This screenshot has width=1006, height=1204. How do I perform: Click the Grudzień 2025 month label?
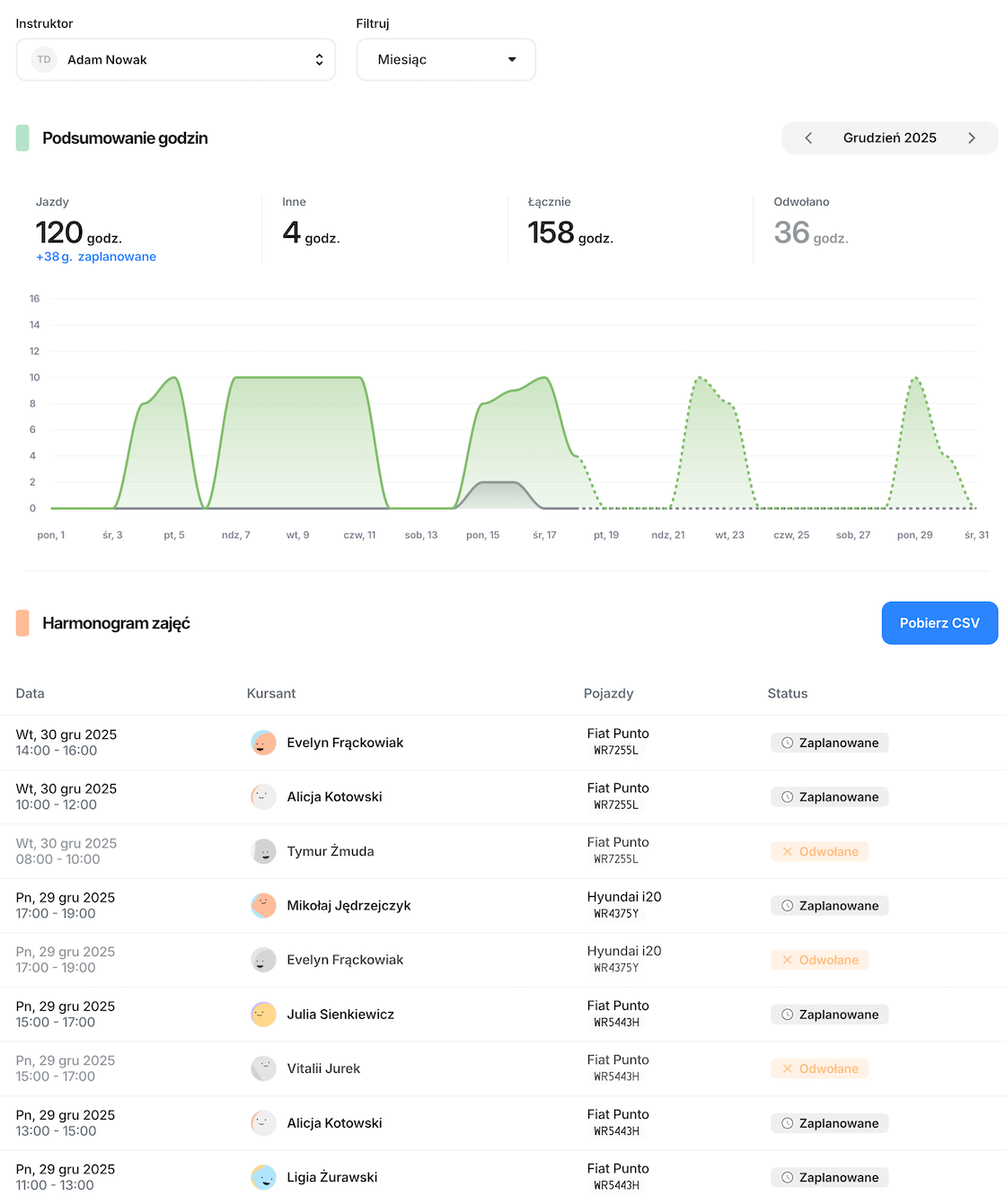pyautogui.click(x=889, y=137)
